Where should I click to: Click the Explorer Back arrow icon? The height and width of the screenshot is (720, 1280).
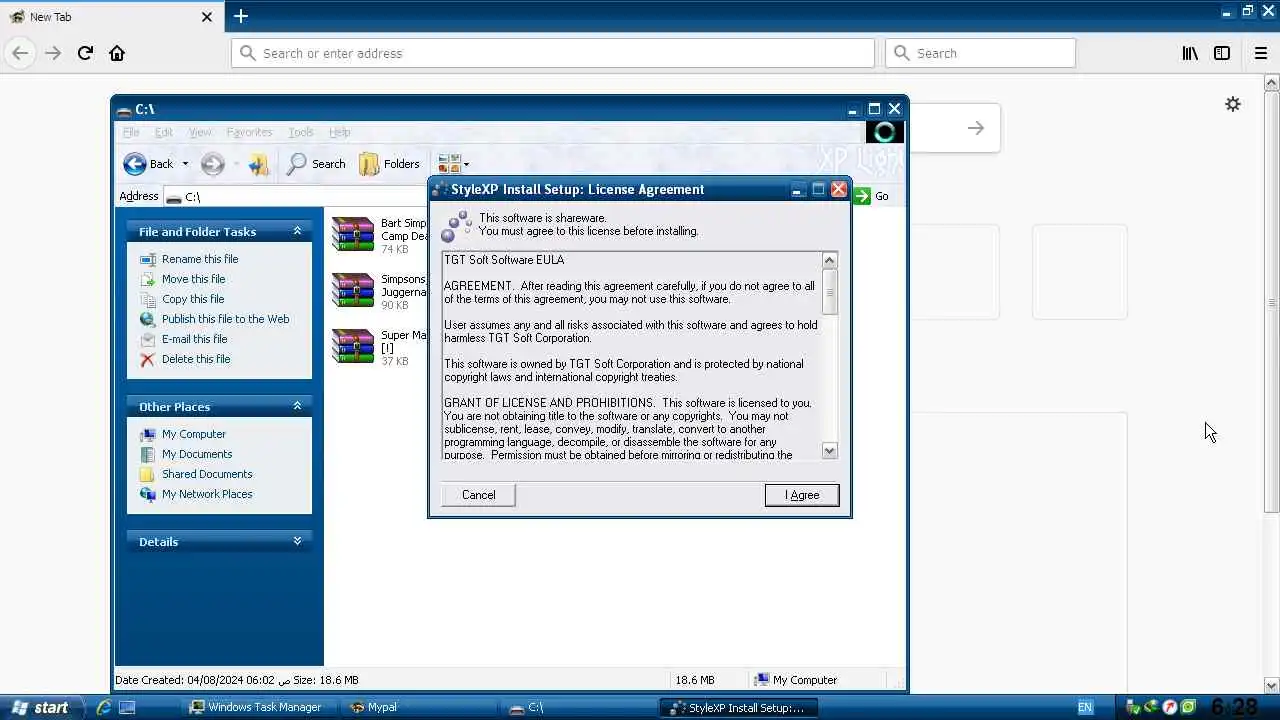click(x=135, y=164)
